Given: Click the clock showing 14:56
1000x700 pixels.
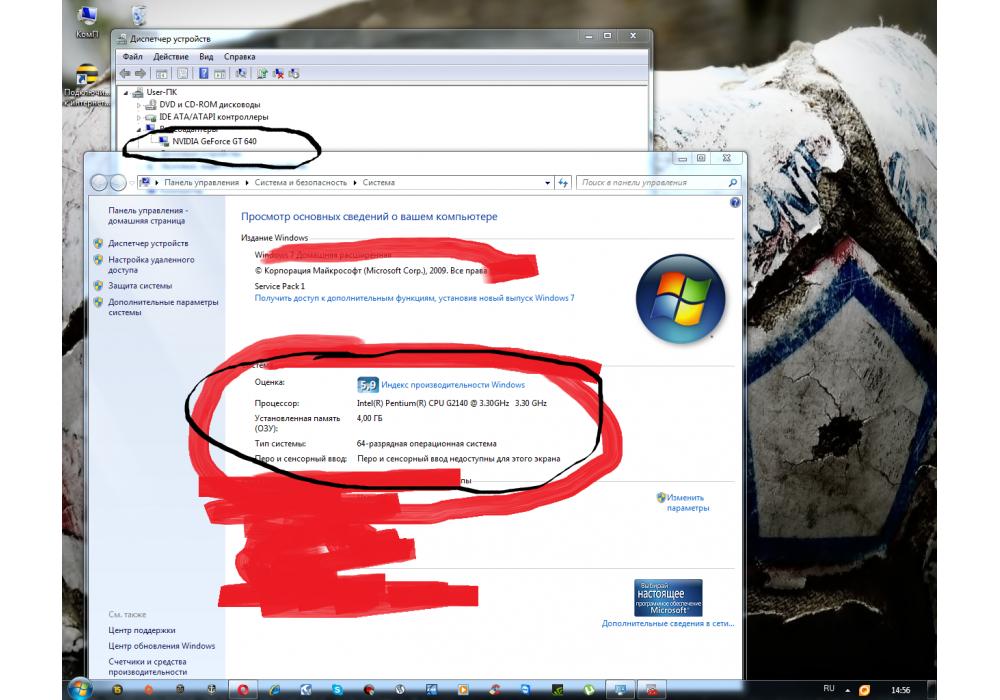Looking at the screenshot, I should [901, 690].
